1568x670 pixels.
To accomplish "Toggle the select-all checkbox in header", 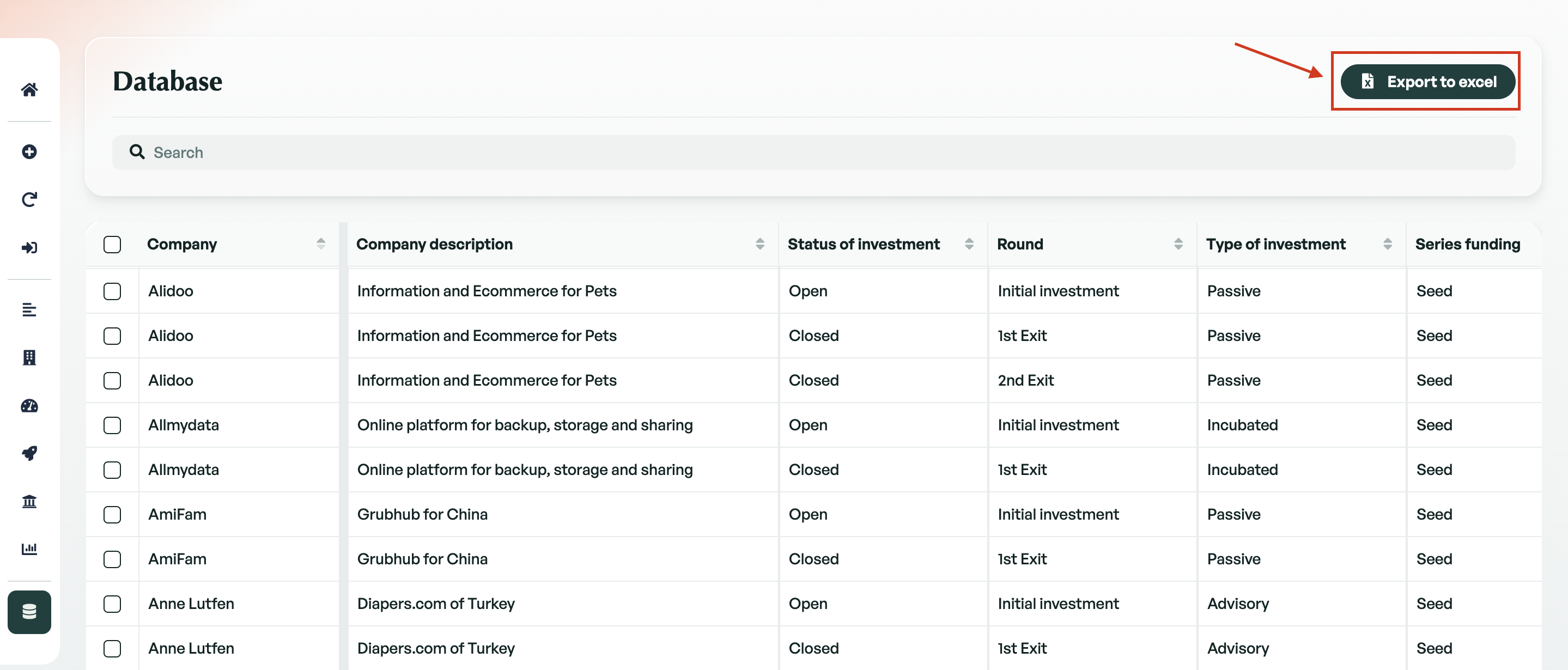I will pyautogui.click(x=112, y=244).
